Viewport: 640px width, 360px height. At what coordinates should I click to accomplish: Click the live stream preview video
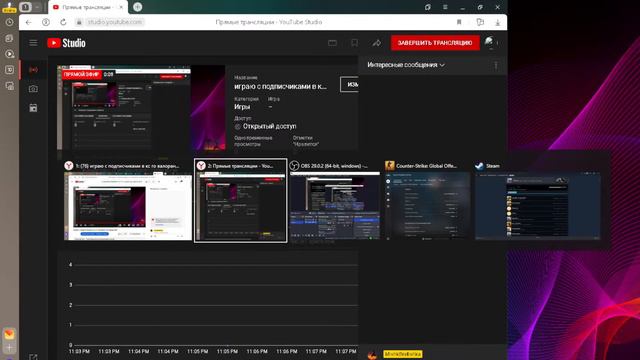tap(141, 108)
